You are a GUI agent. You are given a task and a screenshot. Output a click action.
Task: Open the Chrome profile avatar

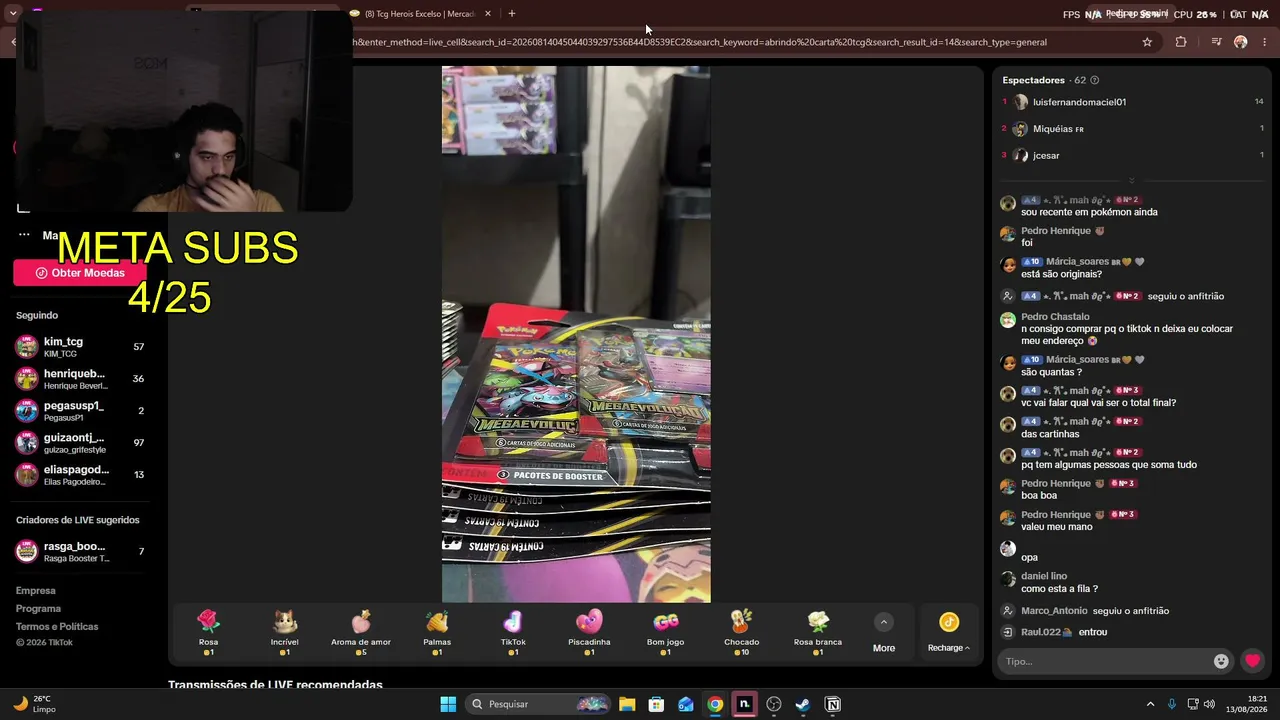1241,42
